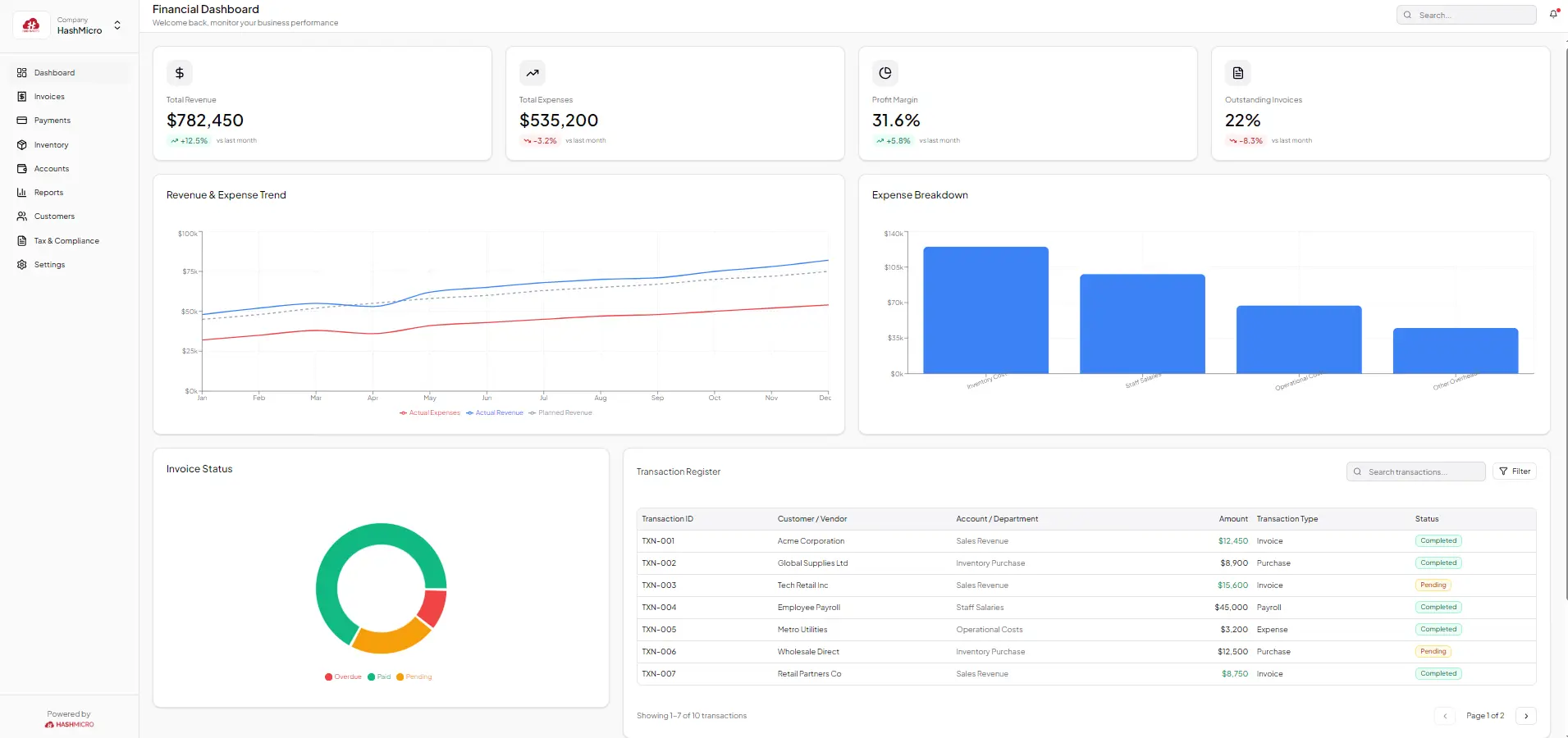Screen dimensions: 1568x738
Task: Switch to the Dashboard section
Action: point(53,72)
